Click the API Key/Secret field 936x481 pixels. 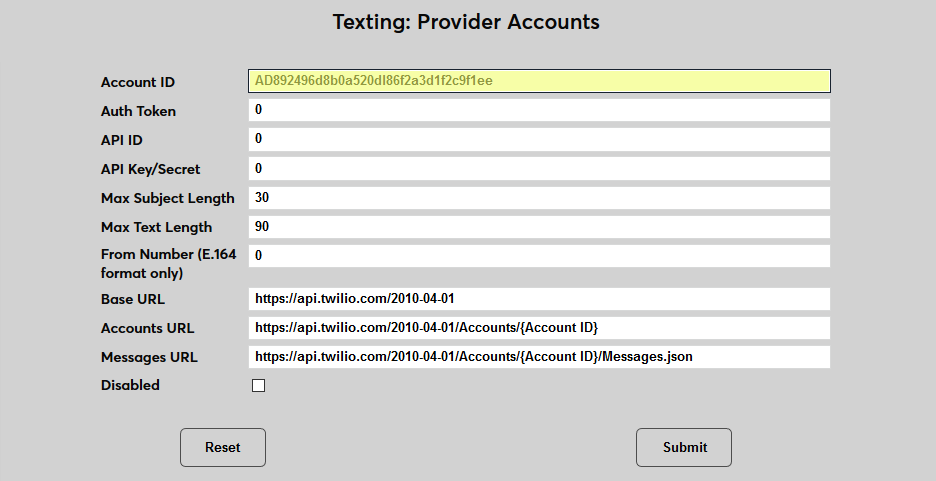[x=539, y=168]
